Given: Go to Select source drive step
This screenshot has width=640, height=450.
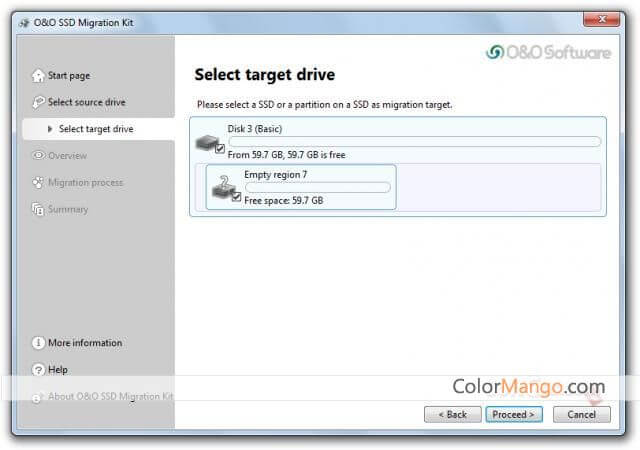Looking at the screenshot, I should tap(86, 102).
